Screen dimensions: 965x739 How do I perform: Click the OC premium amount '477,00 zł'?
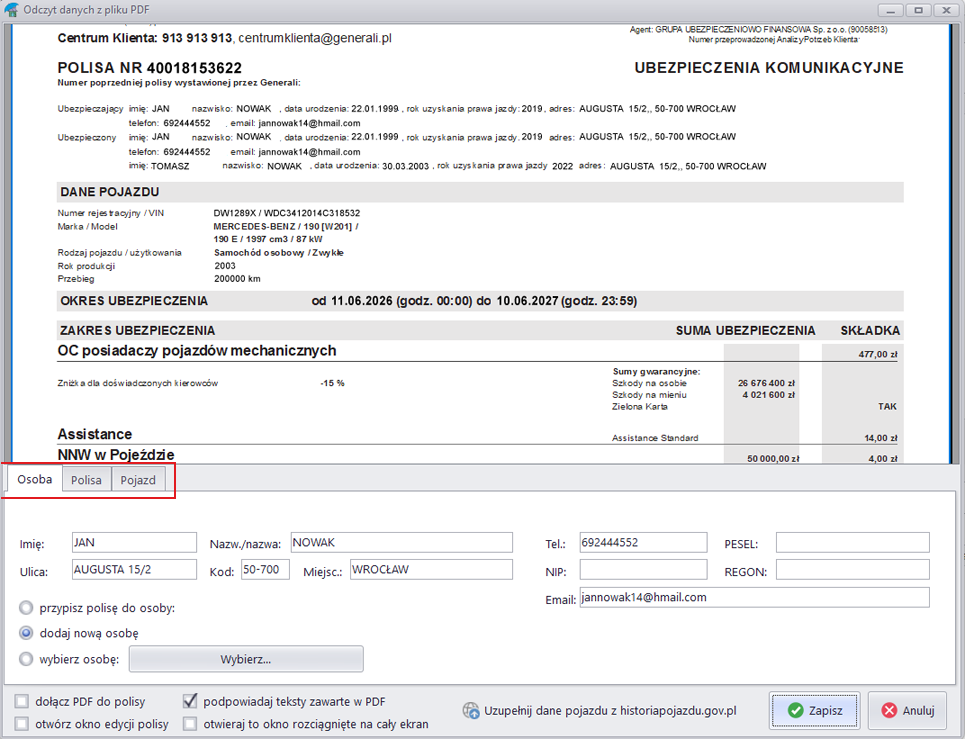pyautogui.click(x=878, y=354)
